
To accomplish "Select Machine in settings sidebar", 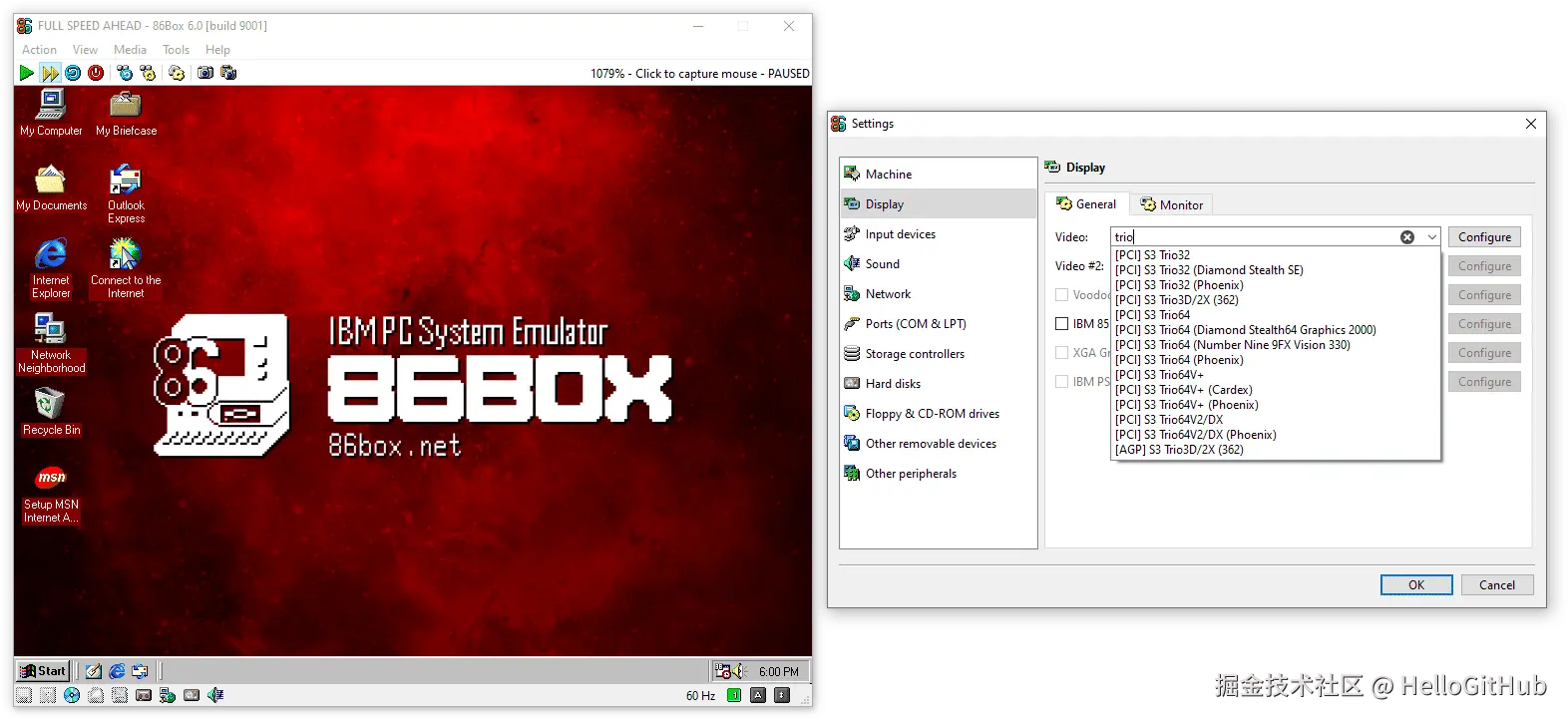I will tap(938, 175).
